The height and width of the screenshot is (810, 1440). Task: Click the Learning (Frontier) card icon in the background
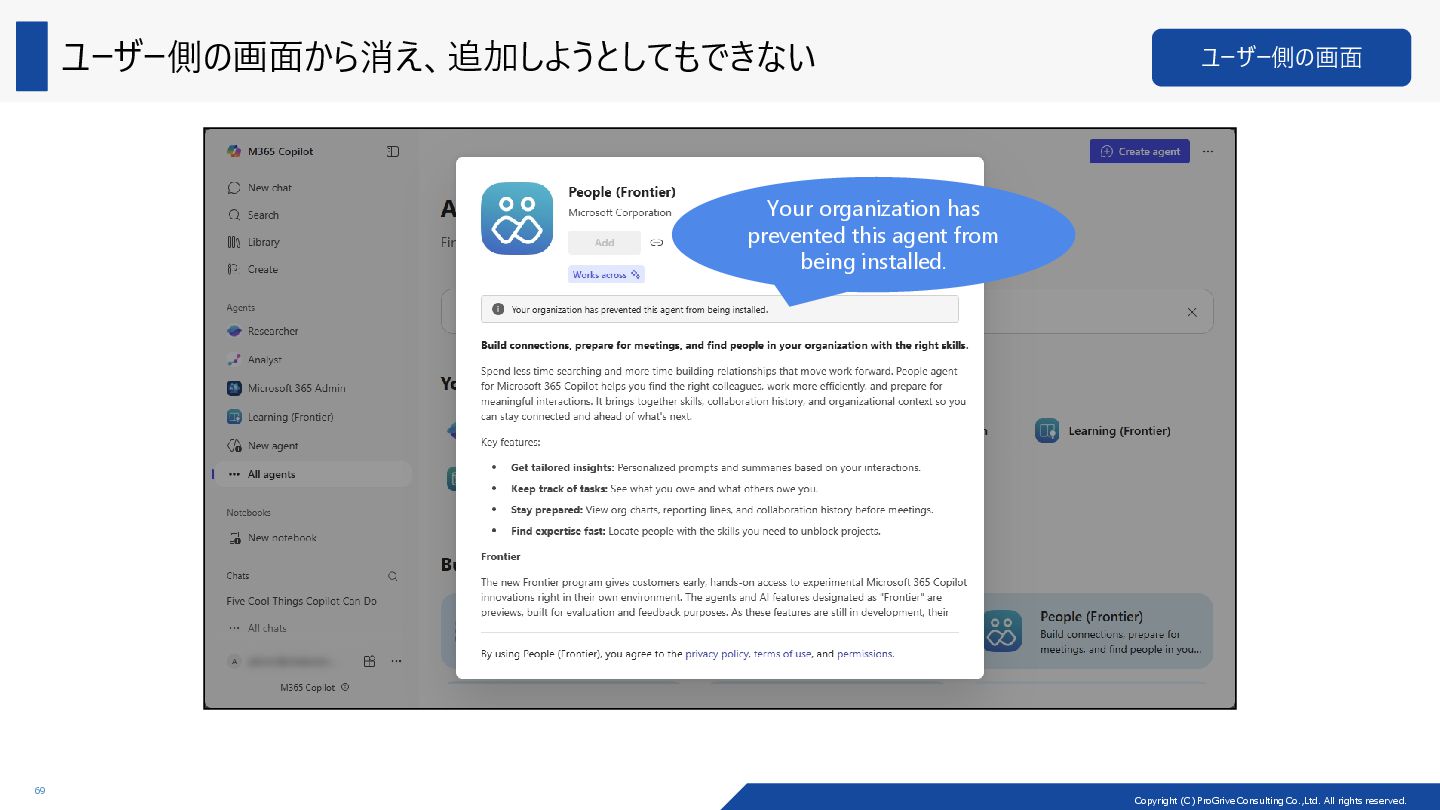click(x=1047, y=431)
